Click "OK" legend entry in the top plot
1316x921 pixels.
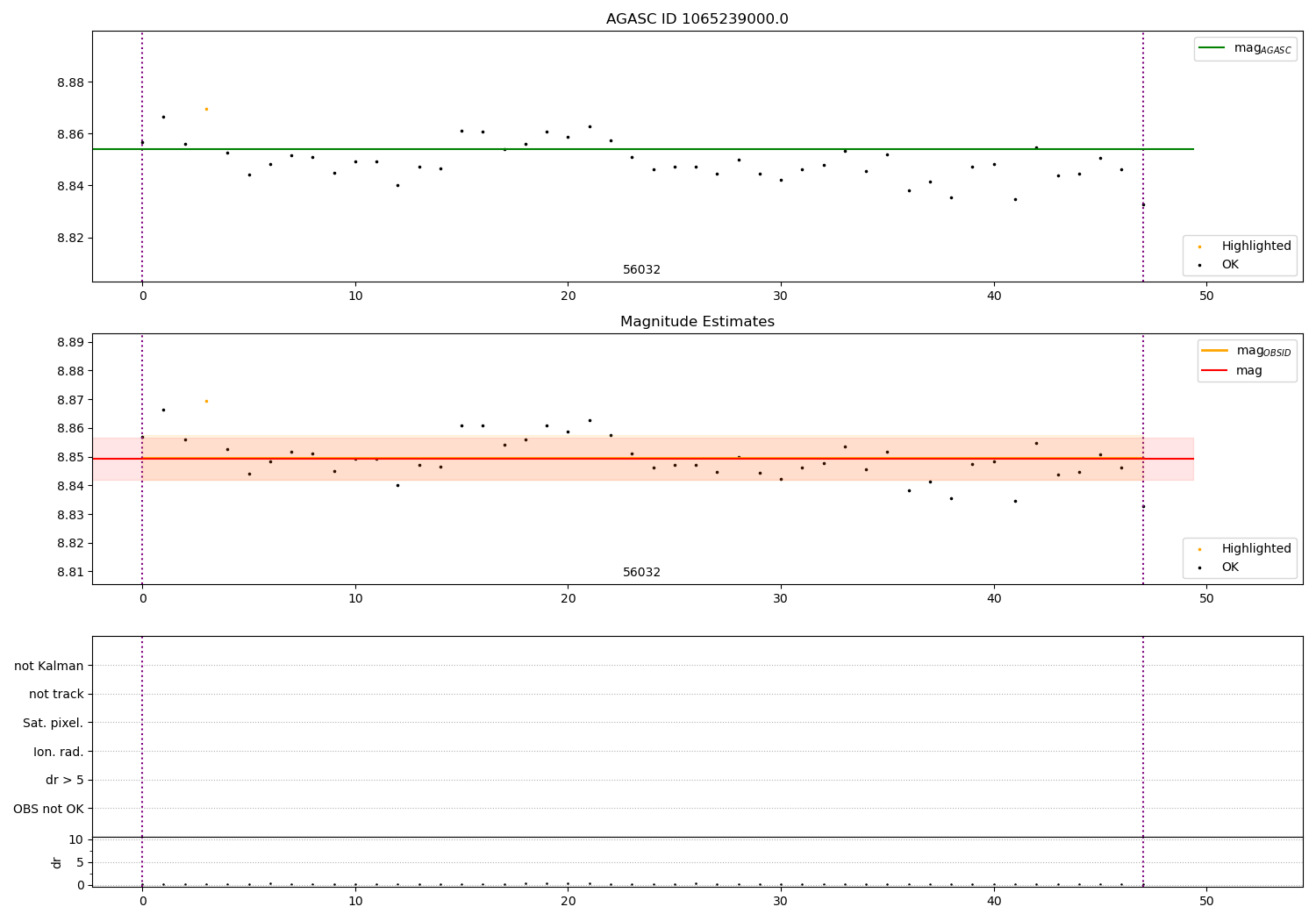point(1230,264)
